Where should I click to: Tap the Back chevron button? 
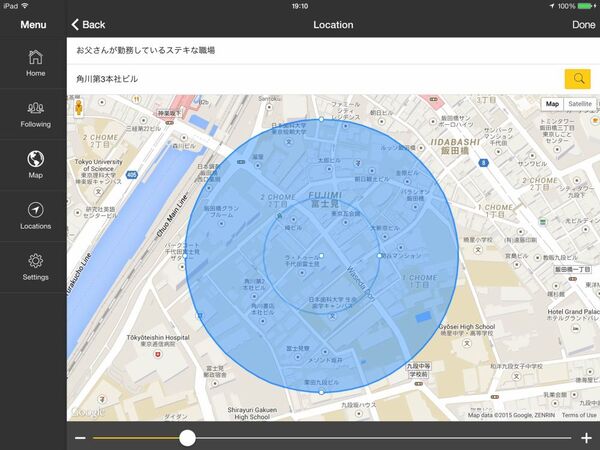[x=88, y=24]
